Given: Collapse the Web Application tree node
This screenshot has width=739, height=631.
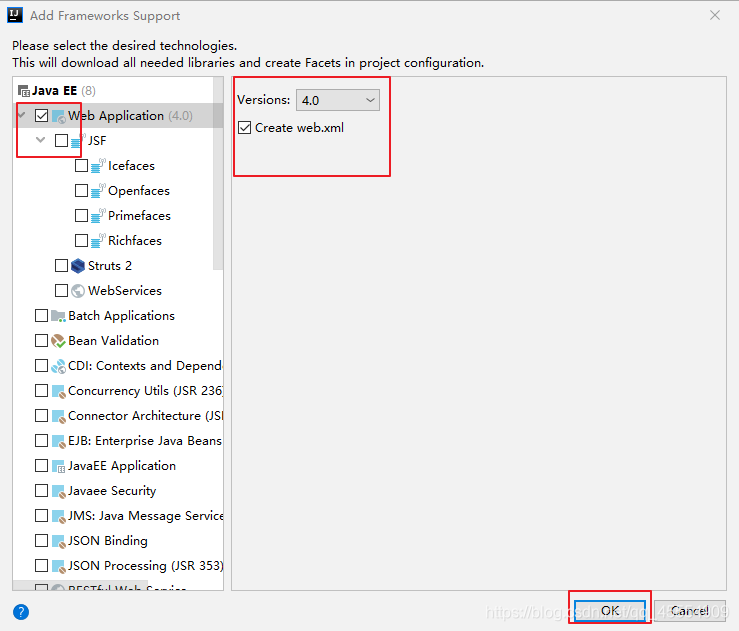Looking at the screenshot, I should point(22,115).
